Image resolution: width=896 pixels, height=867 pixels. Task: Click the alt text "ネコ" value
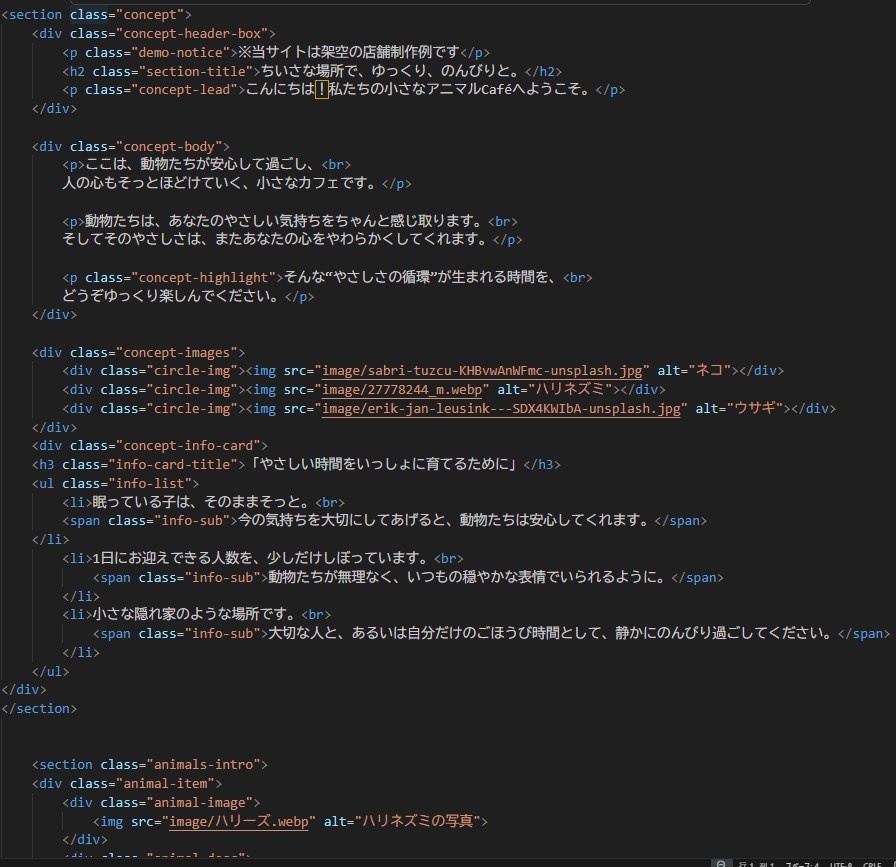[709, 370]
